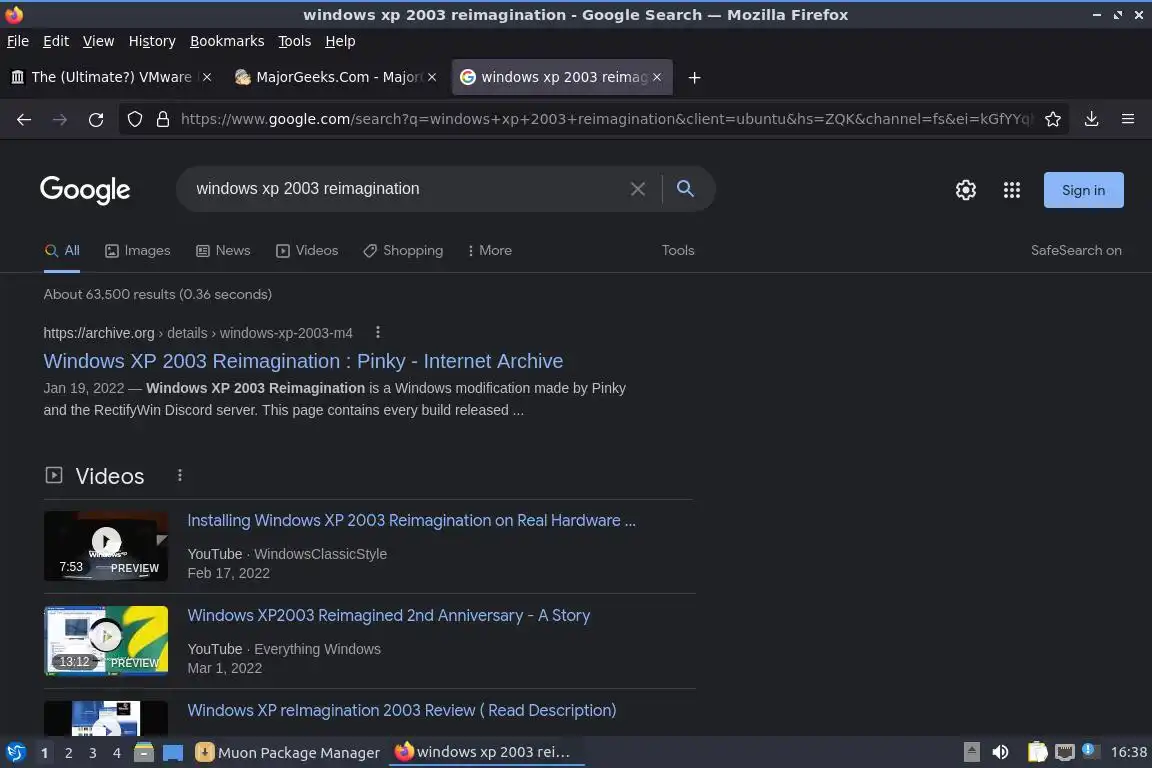Open the Google apps grid
1152x768 pixels.
point(1012,190)
